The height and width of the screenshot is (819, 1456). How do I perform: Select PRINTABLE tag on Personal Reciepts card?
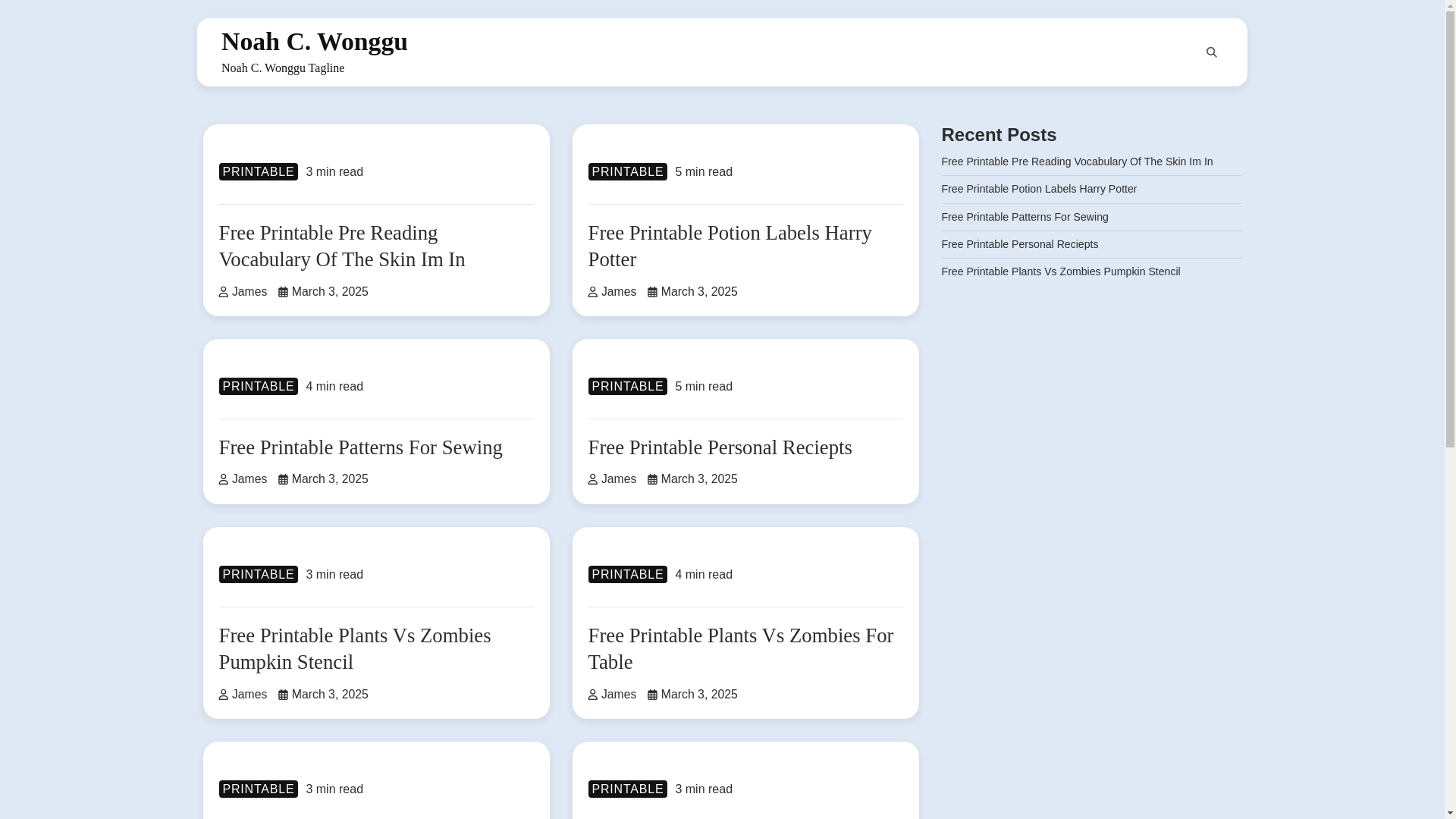(627, 386)
